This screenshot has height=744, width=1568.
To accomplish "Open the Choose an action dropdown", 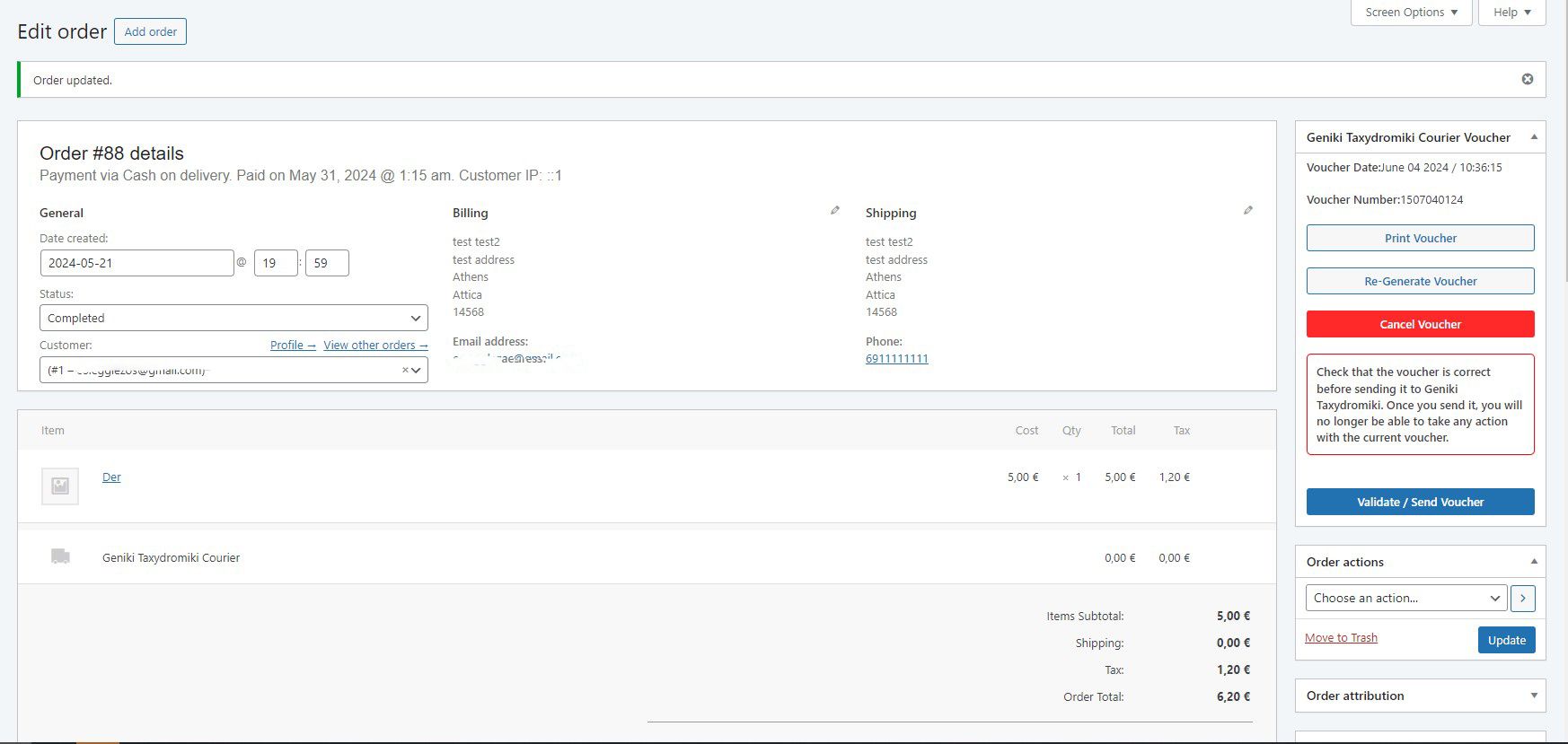I will click(x=1406, y=598).
